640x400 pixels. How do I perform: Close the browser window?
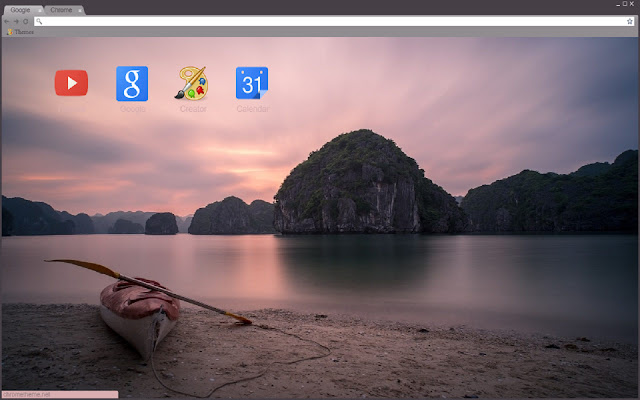632,4
